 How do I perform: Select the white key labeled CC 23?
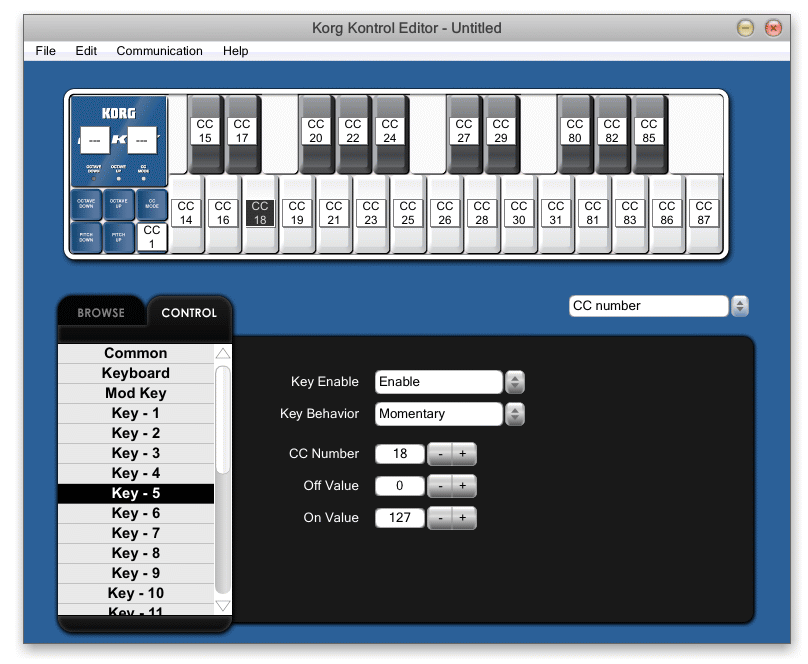click(371, 213)
